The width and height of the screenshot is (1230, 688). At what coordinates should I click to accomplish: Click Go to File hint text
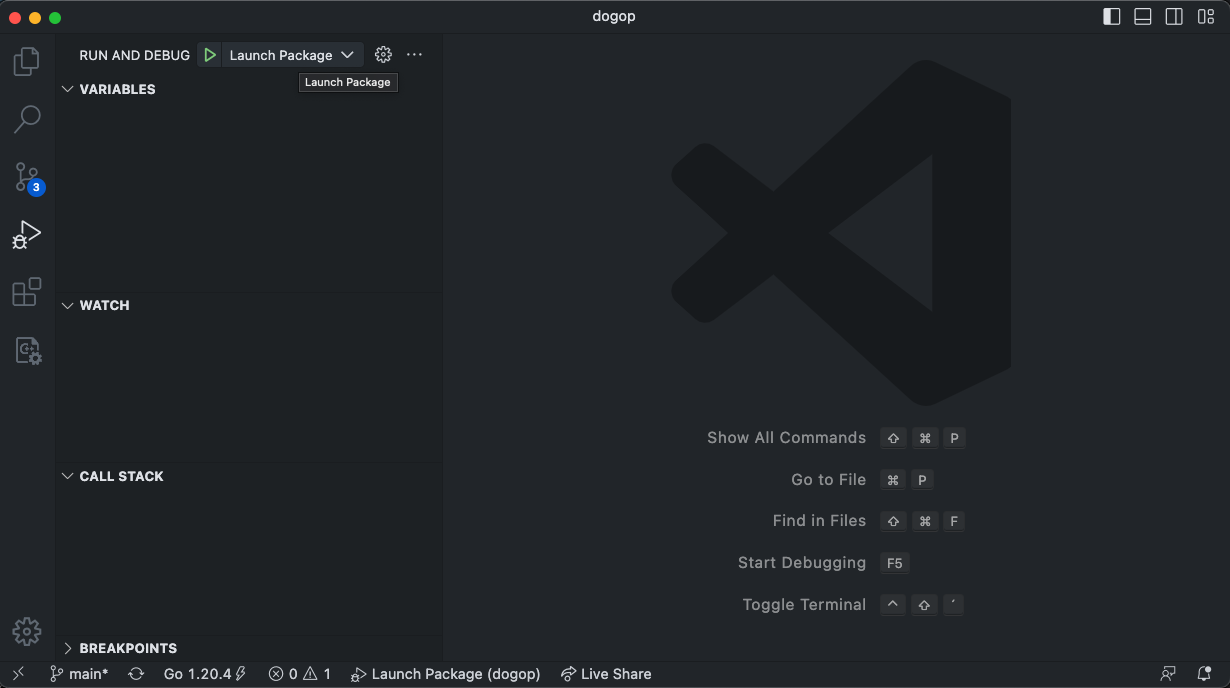[829, 480]
